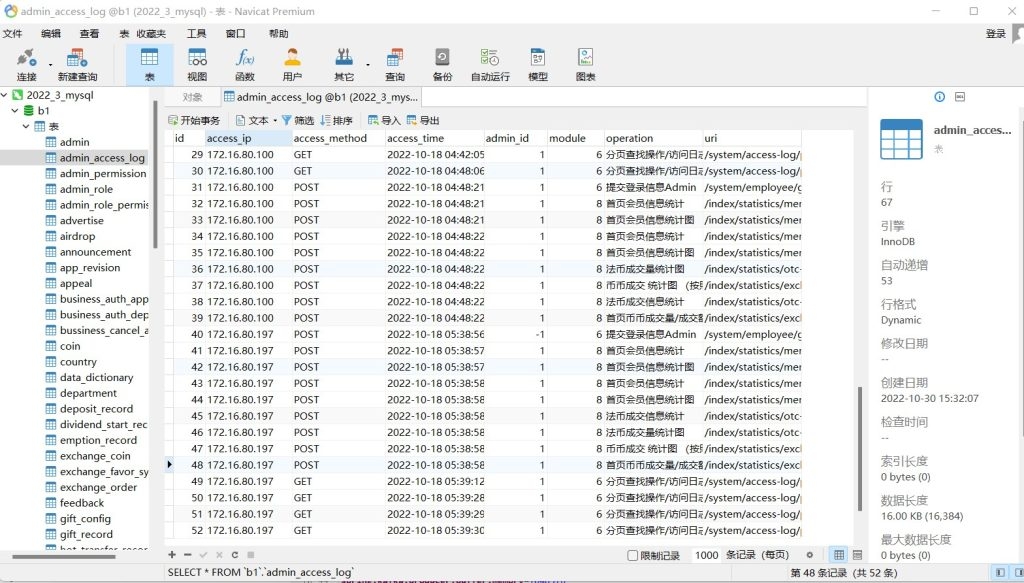This screenshot has width=1024, height=583.
Task: Switch to form view icon in bottom bar
Action: (859, 555)
